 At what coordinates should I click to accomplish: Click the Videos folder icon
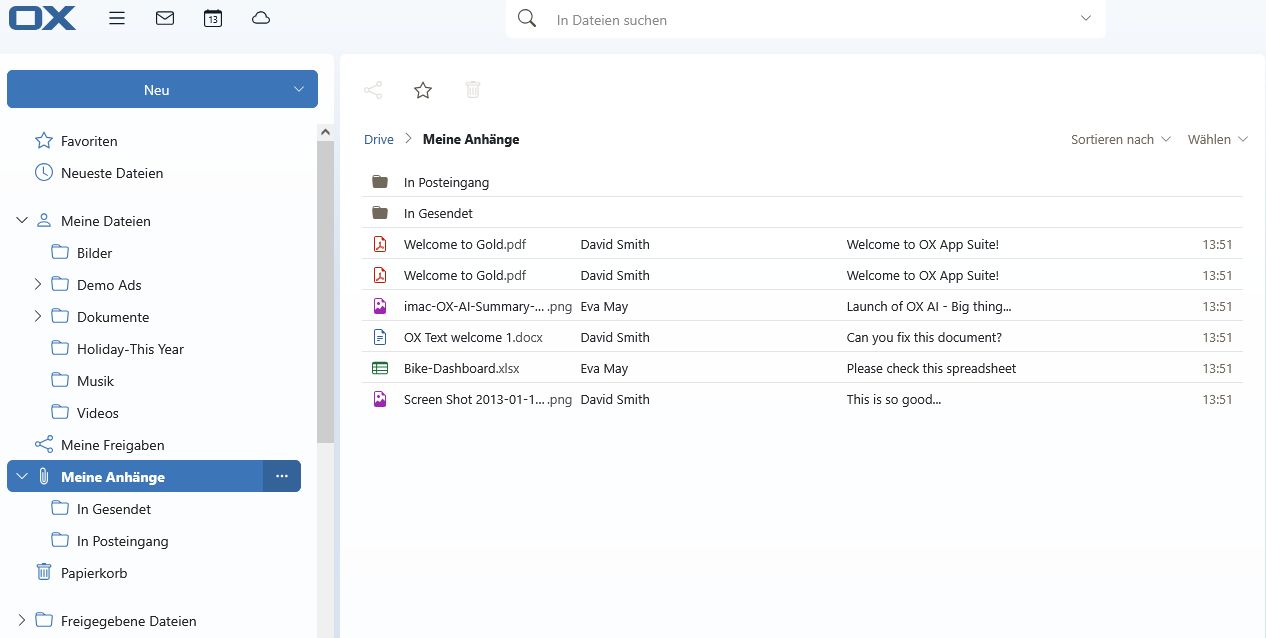point(60,412)
